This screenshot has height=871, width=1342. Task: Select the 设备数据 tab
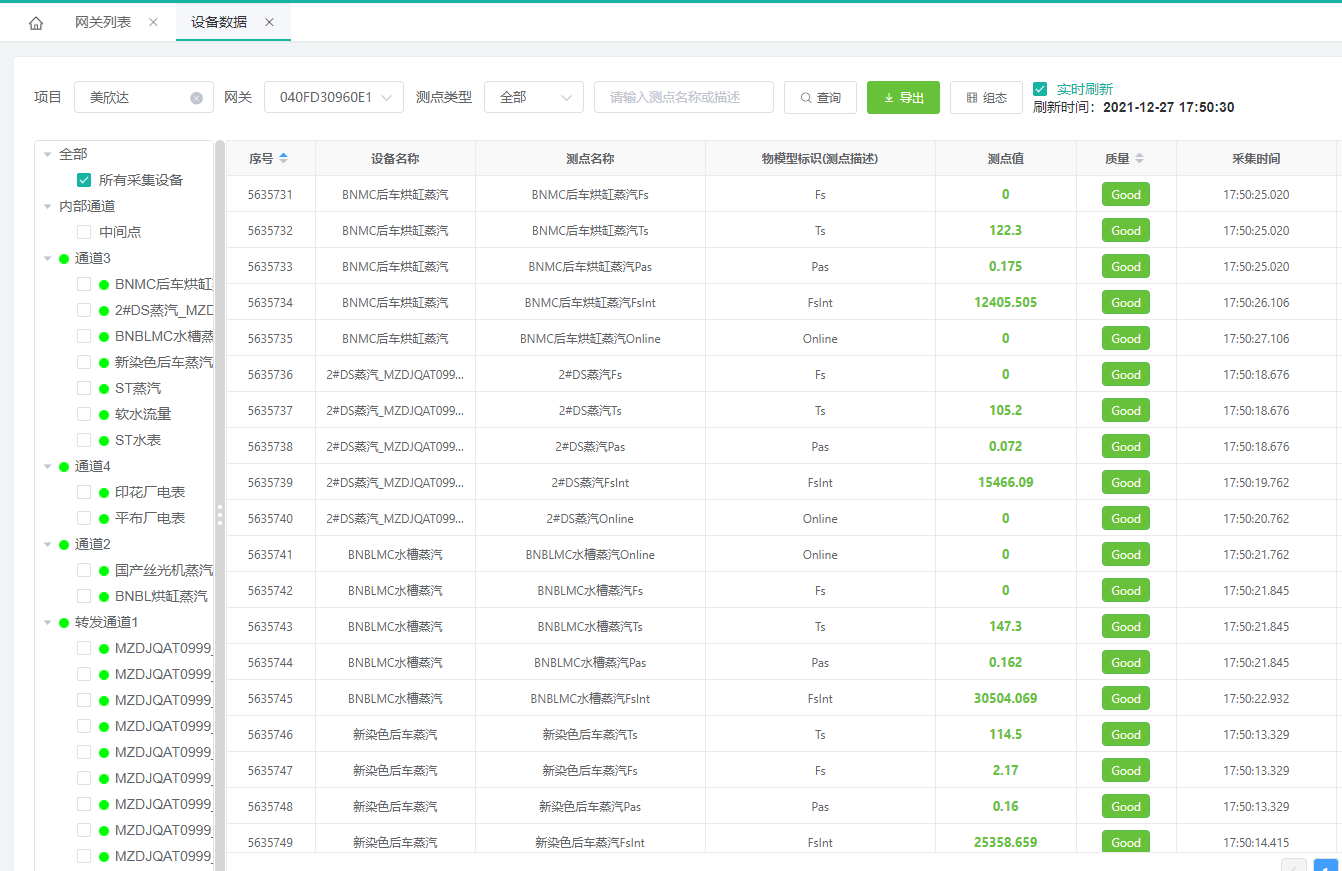[219, 22]
